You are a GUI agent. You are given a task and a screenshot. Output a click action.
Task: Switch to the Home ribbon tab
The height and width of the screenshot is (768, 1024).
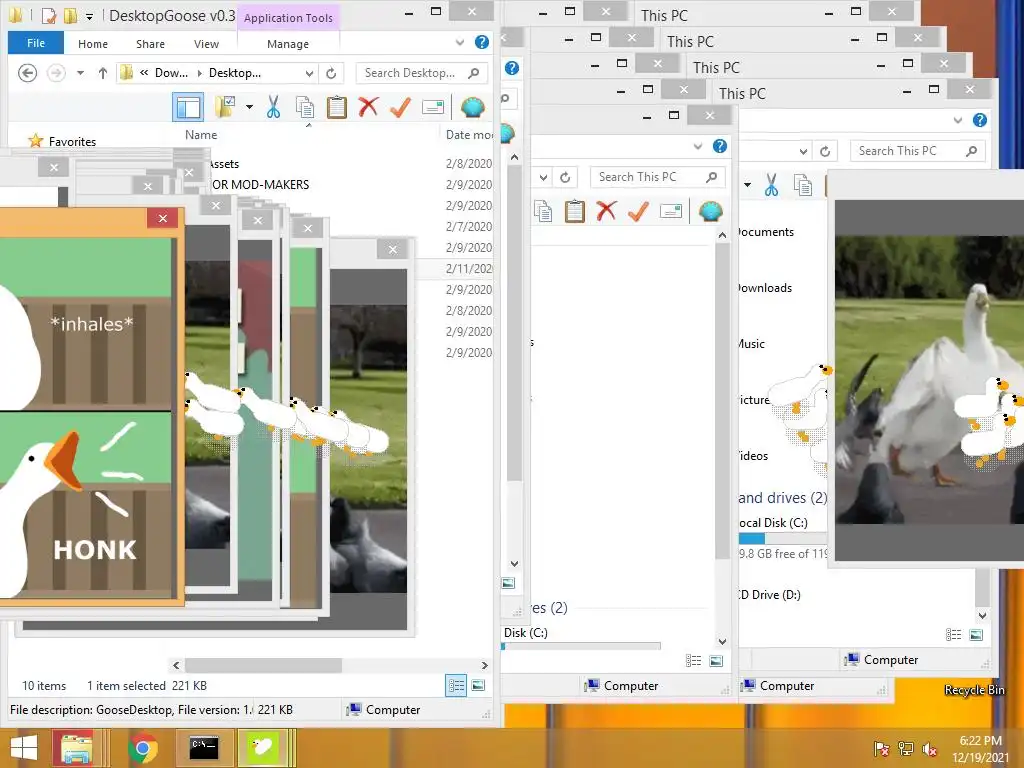point(93,44)
